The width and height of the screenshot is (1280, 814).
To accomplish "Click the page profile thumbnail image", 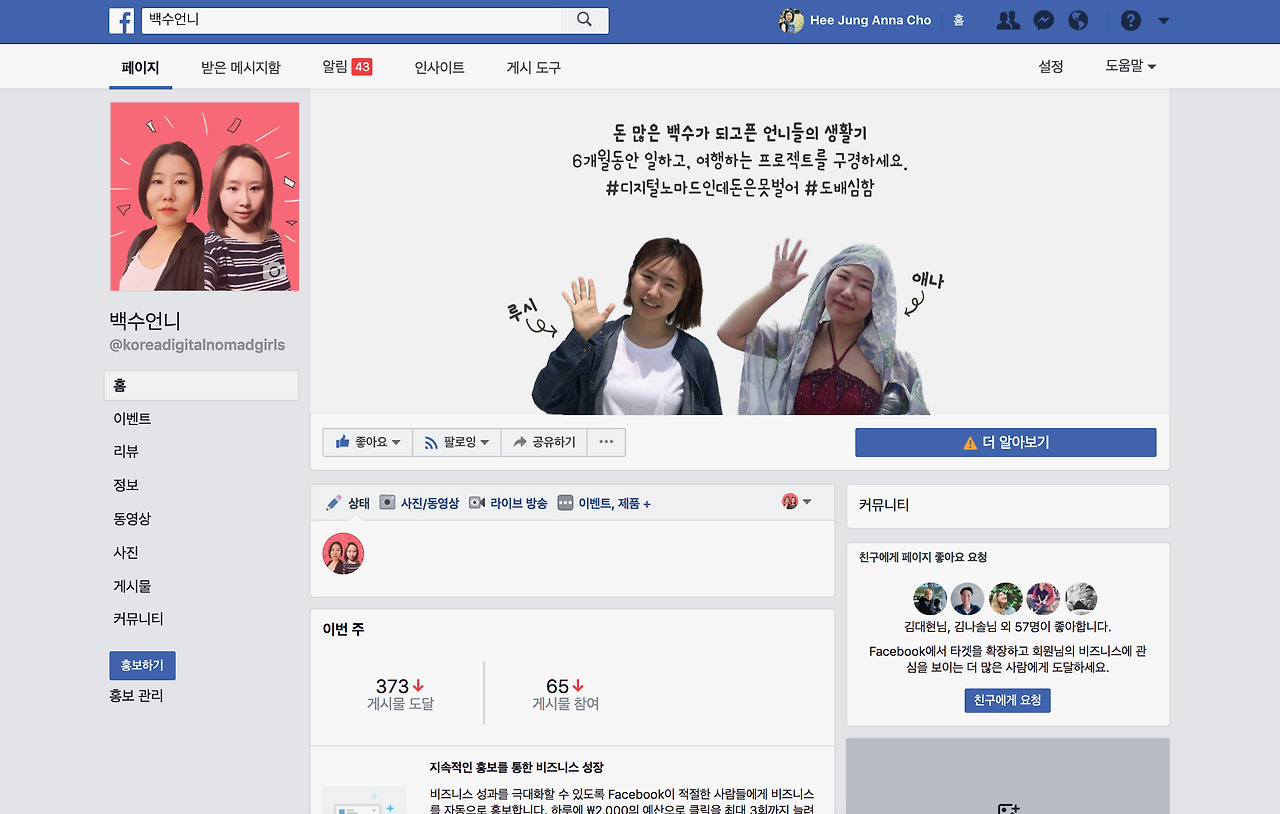I will (x=204, y=196).
